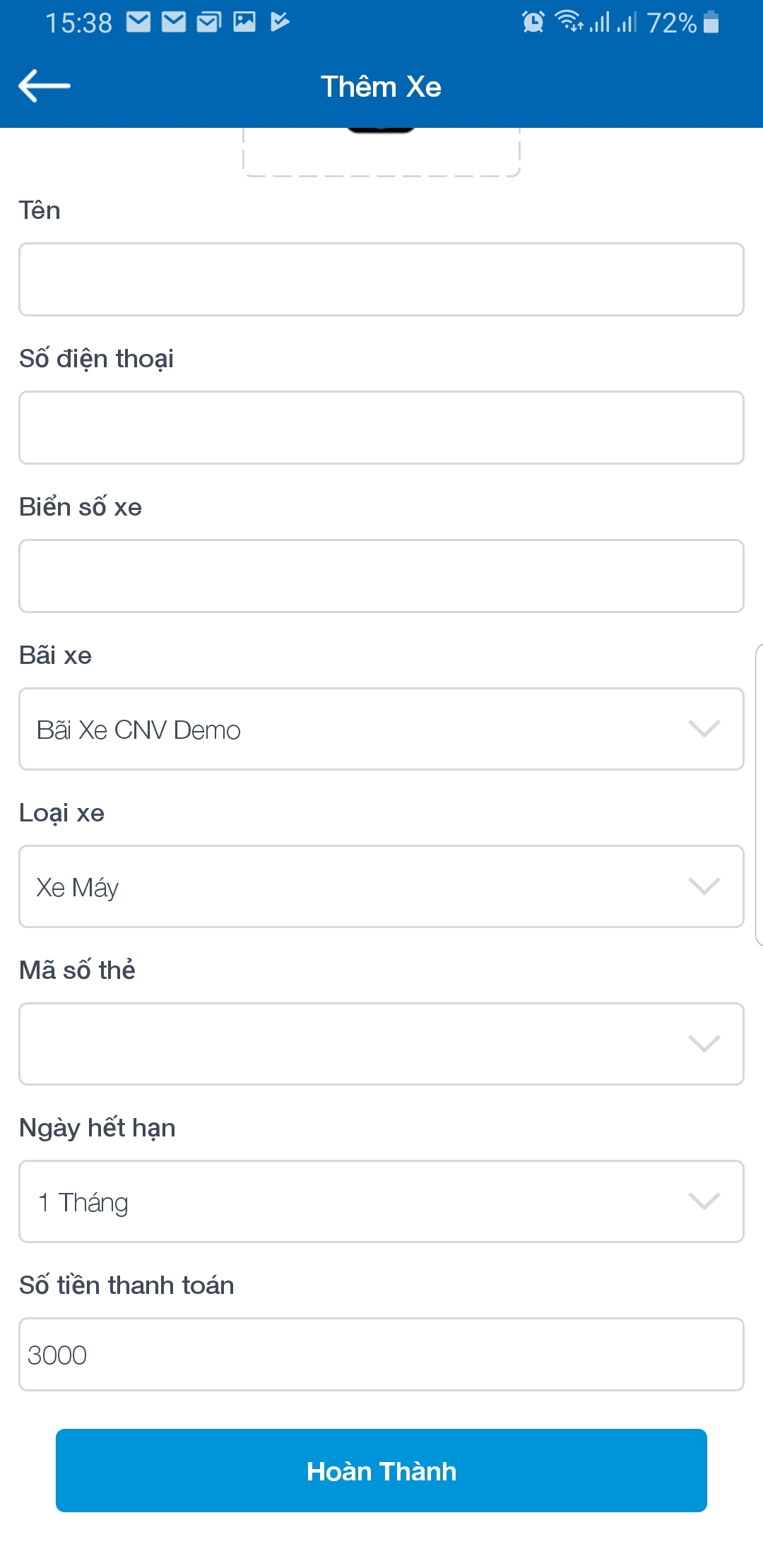Tap the Thêm Xe page title
Image resolution: width=763 pixels, height=1568 pixels.
click(x=381, y=87)
